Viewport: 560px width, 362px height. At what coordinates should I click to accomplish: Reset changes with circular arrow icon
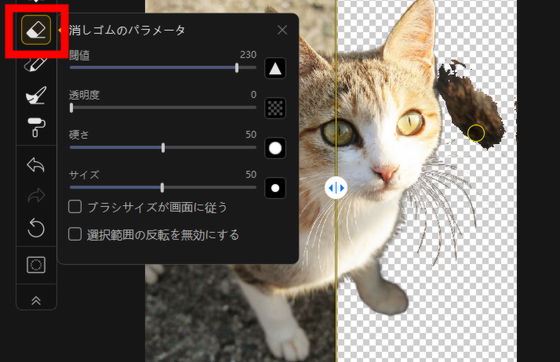click(x=36, y=228)
